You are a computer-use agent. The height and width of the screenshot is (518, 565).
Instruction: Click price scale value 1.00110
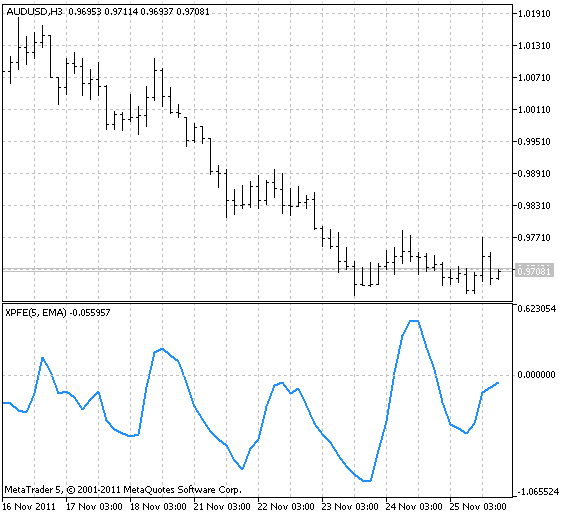pos(534,110)
